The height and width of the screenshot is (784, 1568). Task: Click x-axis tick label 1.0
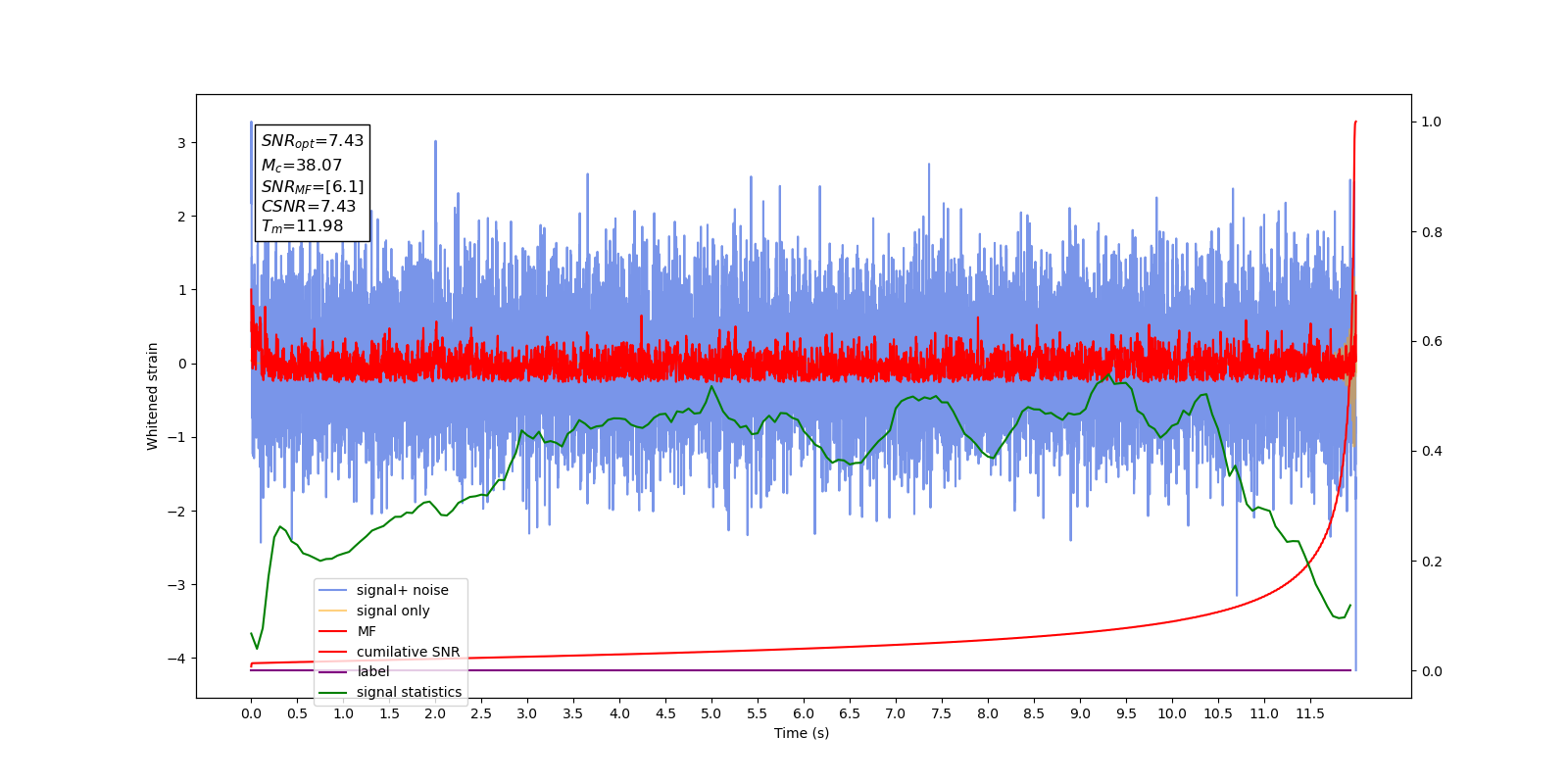343,713
